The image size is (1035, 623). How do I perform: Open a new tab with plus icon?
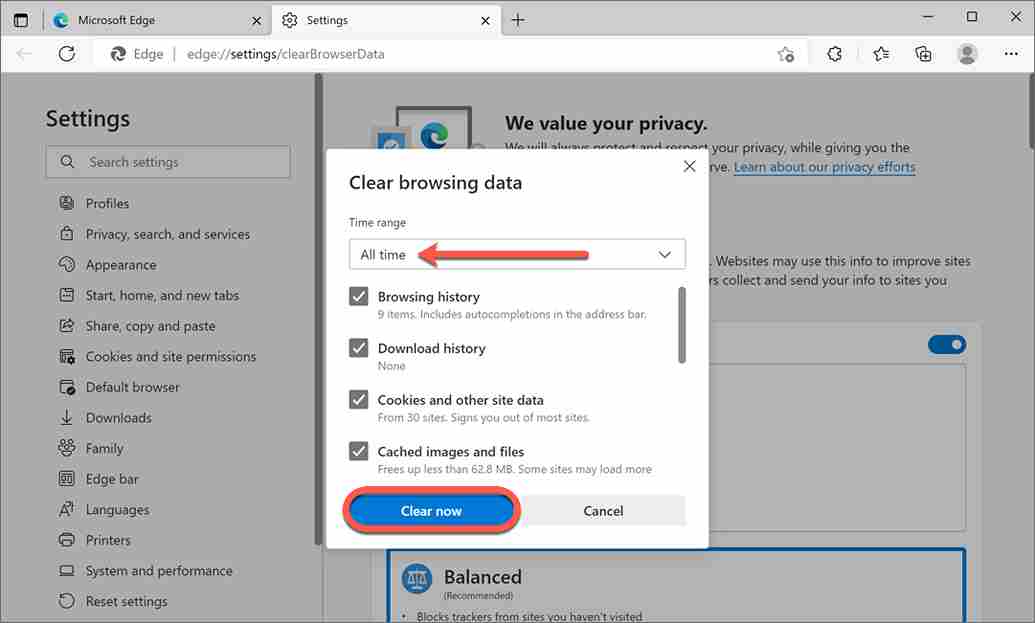coord(518,20)
